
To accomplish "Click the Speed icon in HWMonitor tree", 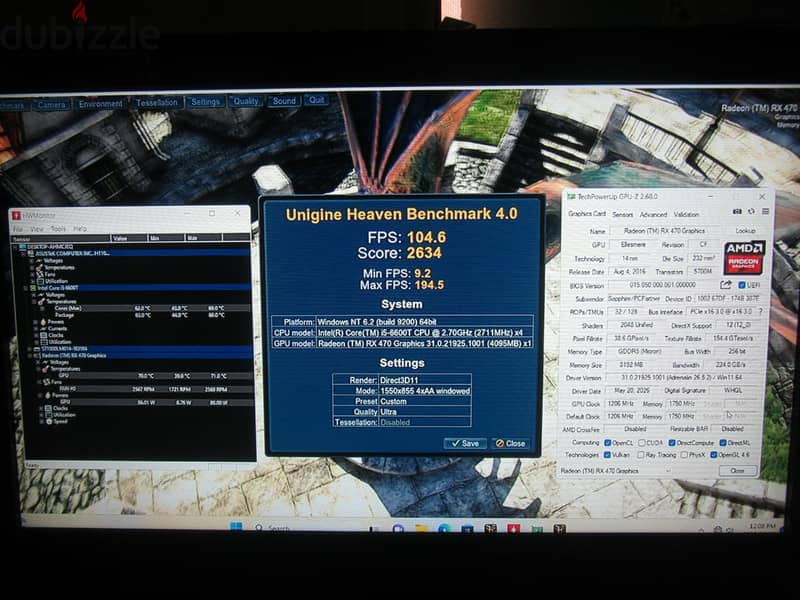I will 49,421.
